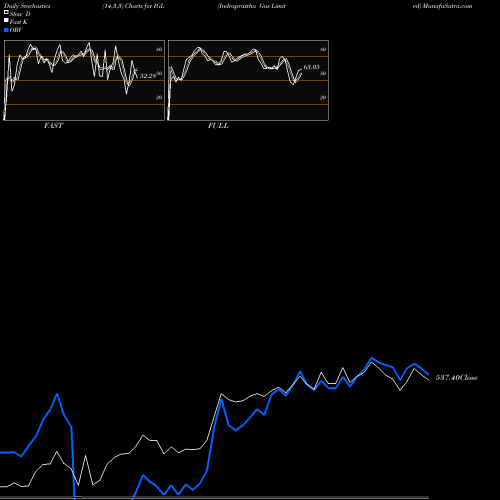Click the Fast K legend swatch
The image size is (500, 500).
coord(6,21)
